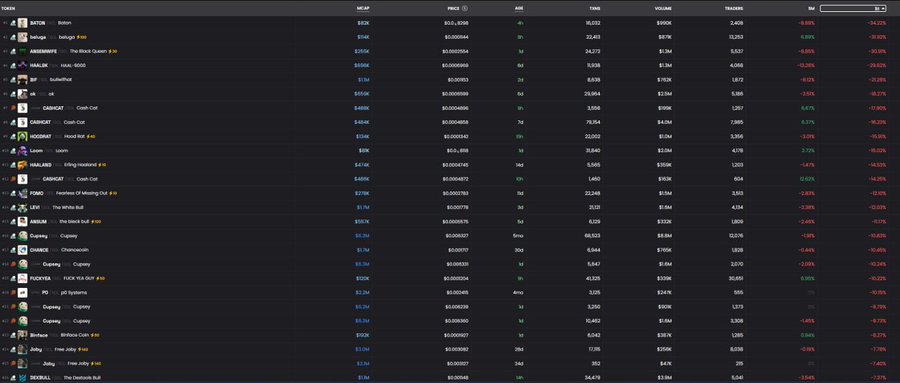This screenshot has height=383, width=900.
Task: Sort by the VOLUME column header
Action: coord(663,9)
